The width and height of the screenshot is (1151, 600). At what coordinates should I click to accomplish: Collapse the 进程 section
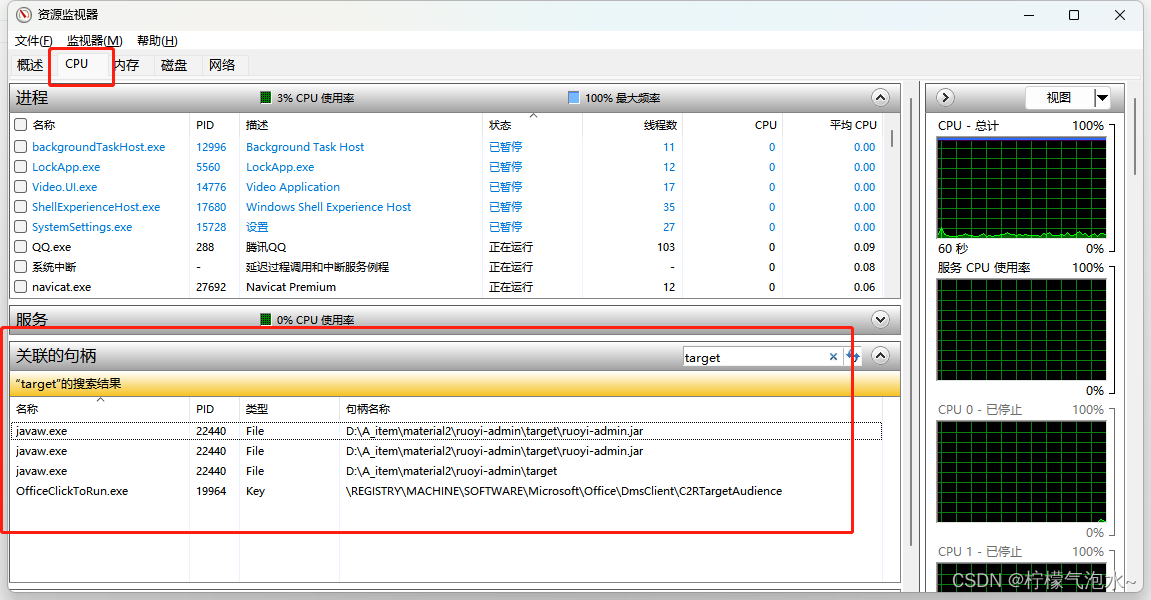(880, 97)
